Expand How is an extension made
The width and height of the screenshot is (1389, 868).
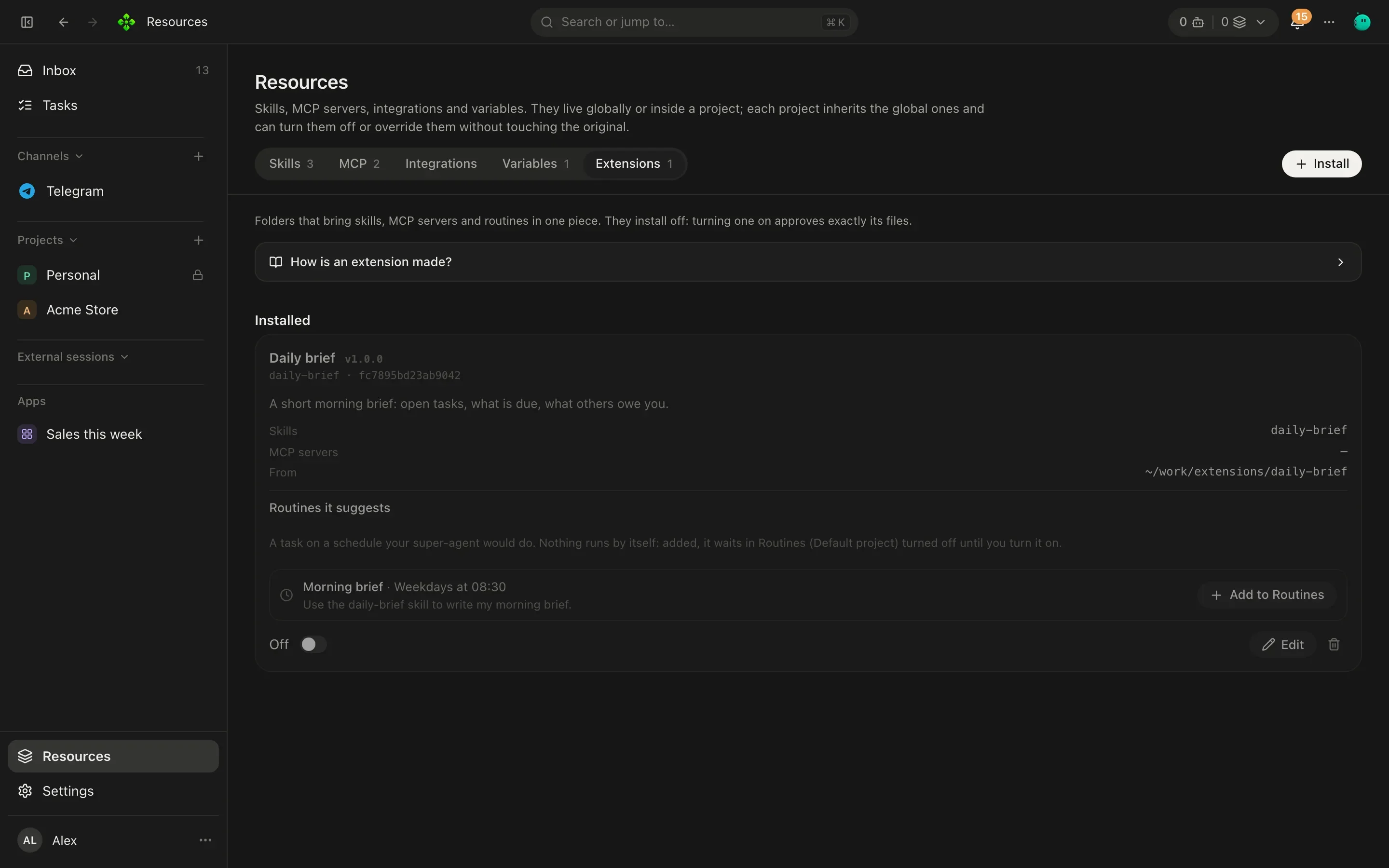807,262
